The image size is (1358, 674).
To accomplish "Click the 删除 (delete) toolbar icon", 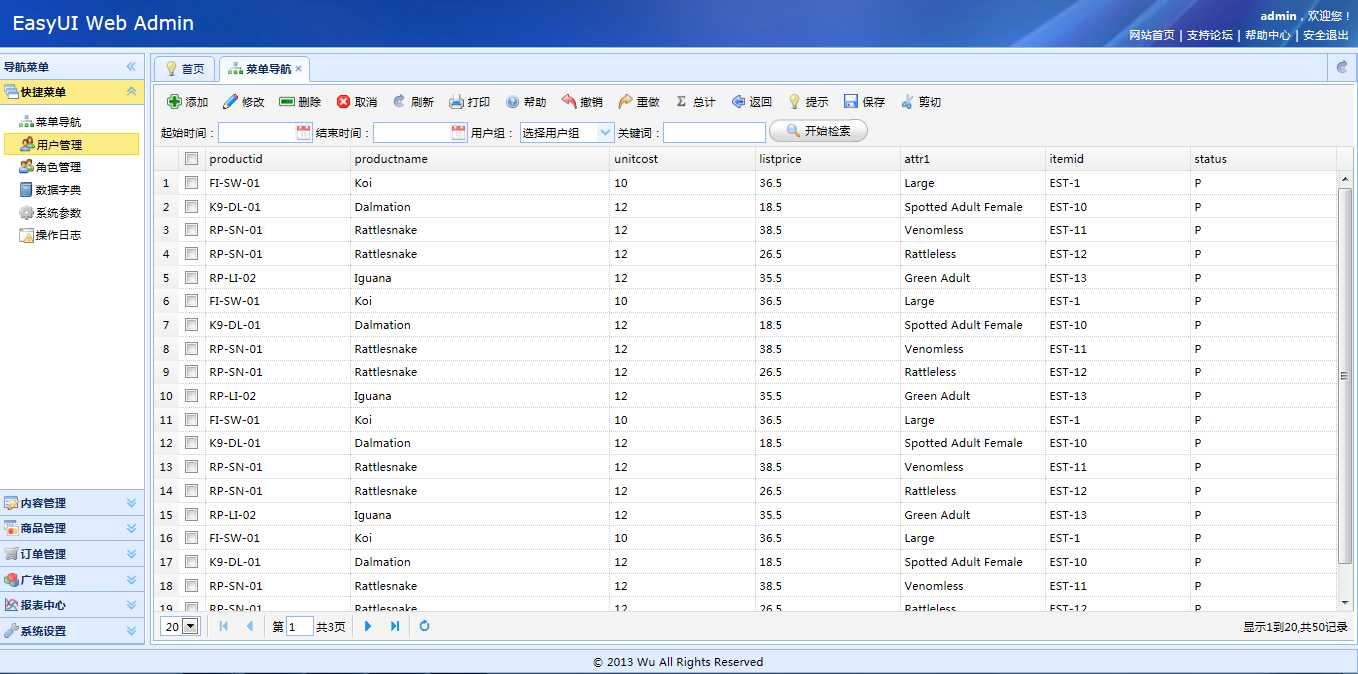I will (286, 102).
